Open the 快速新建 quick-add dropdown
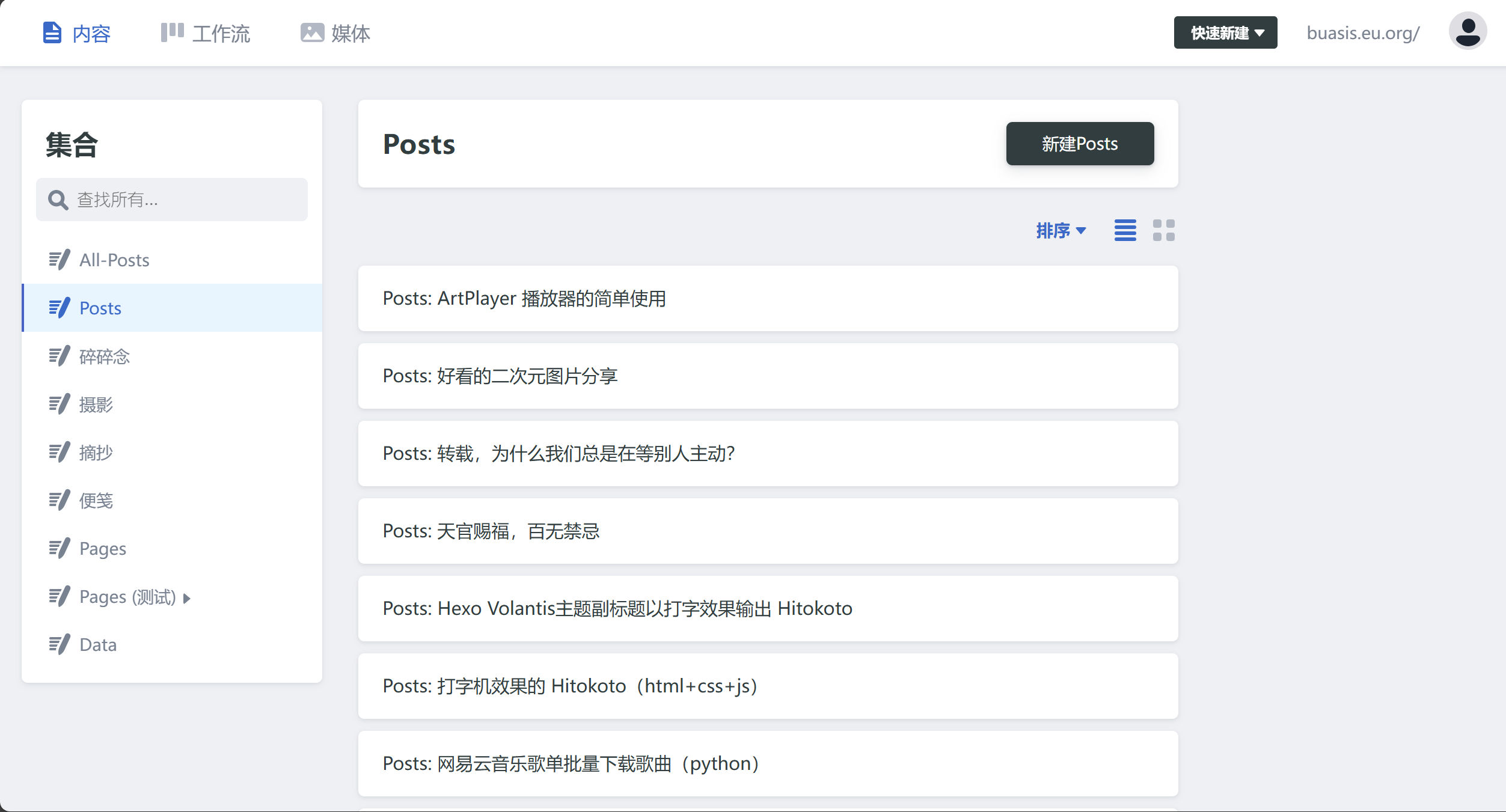1506x812 pixels. [1225, 32]
